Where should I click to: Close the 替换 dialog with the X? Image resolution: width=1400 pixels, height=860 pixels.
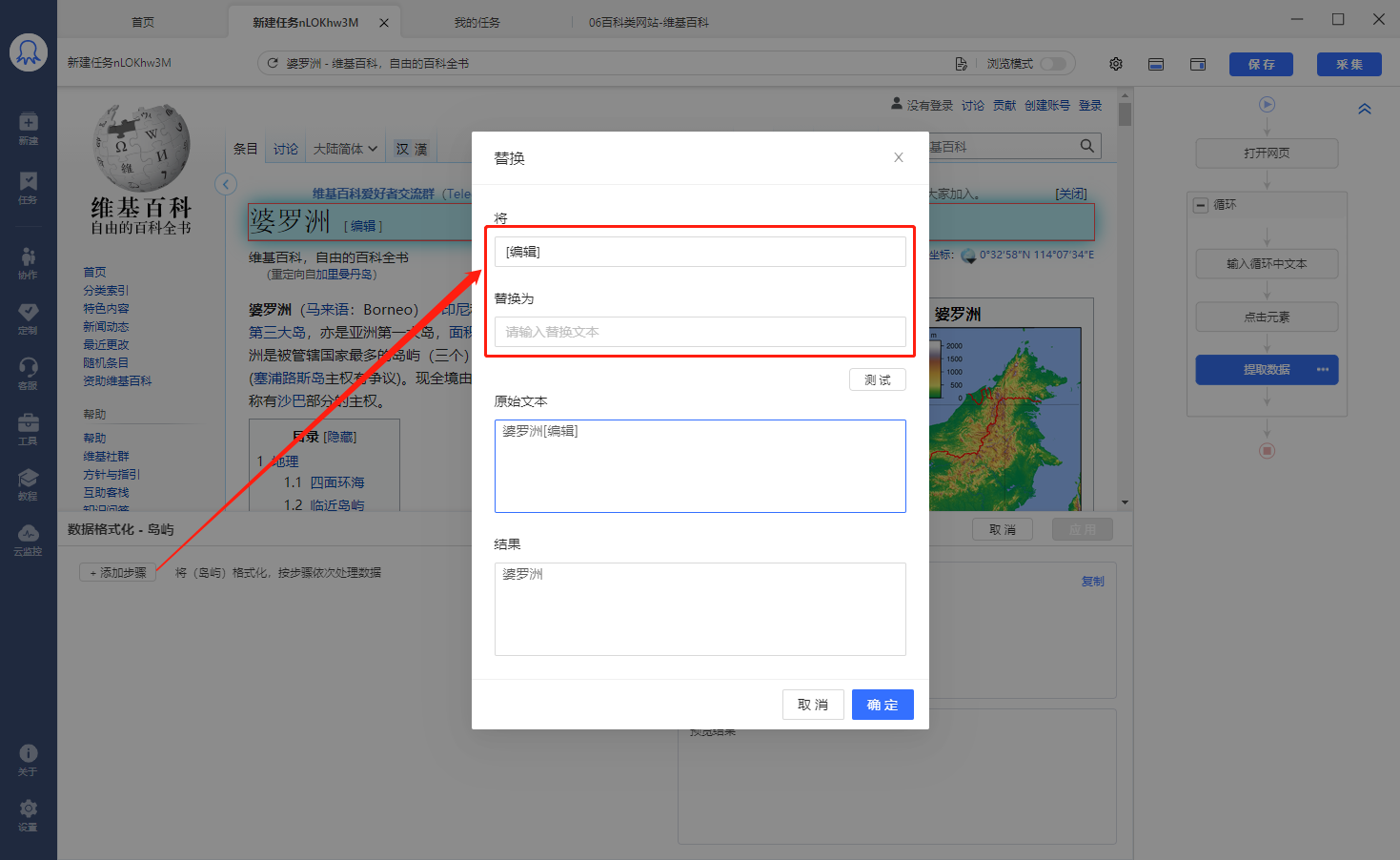pos(899,157)
